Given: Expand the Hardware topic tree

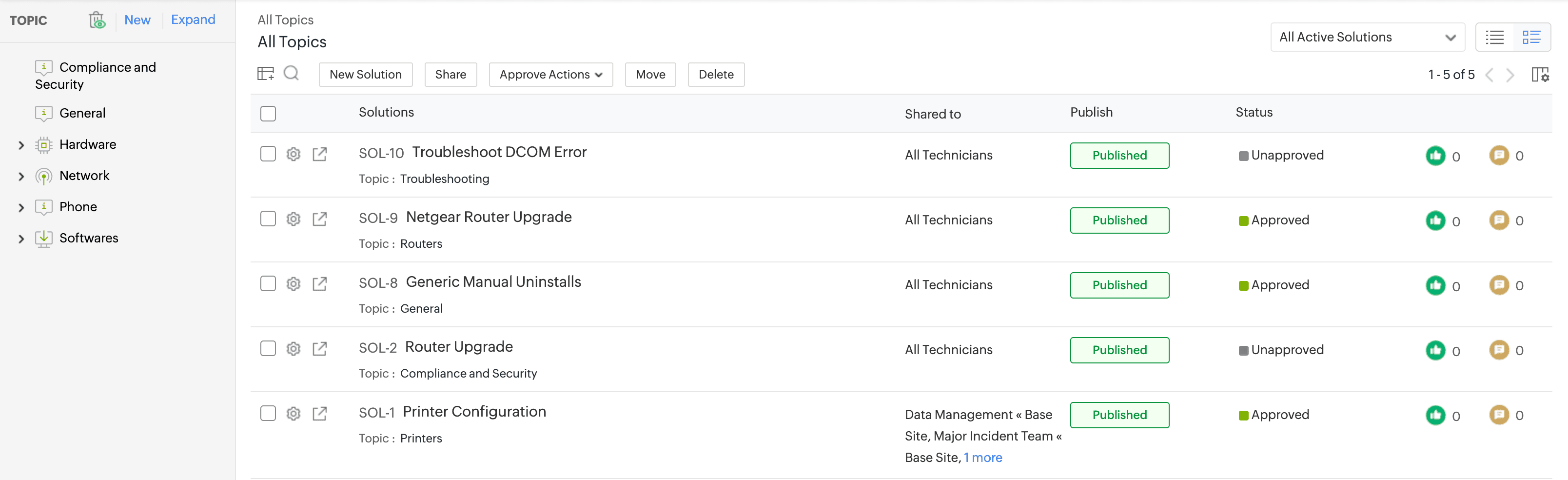Looking at the screenshot, I should click(21, 145).
